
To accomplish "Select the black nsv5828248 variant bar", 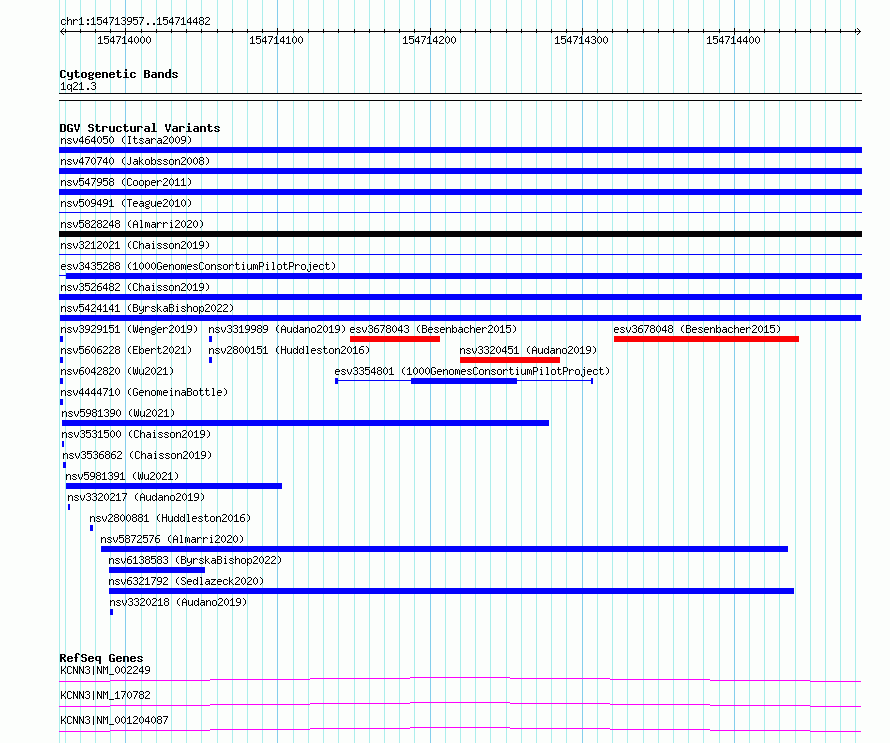I will pos(460,234).
